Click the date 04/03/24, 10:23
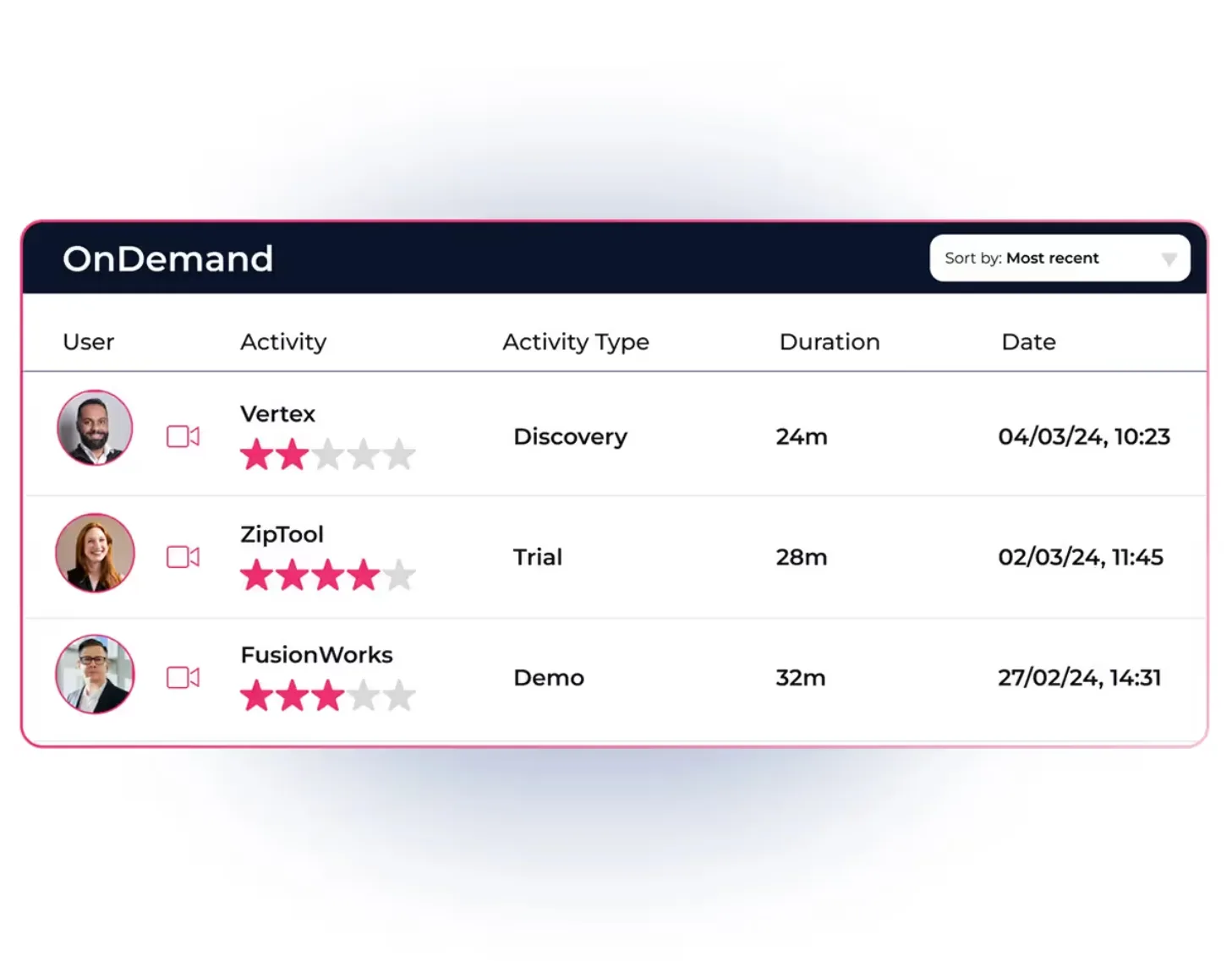The image size is (1232, 961). tap(1084, 437)
